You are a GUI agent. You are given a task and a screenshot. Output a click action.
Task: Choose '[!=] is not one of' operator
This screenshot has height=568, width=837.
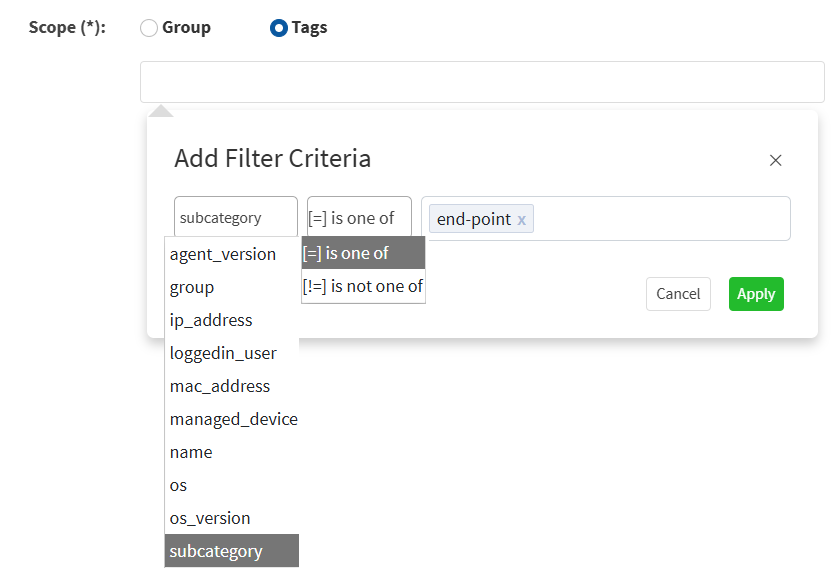coord(363,286)
